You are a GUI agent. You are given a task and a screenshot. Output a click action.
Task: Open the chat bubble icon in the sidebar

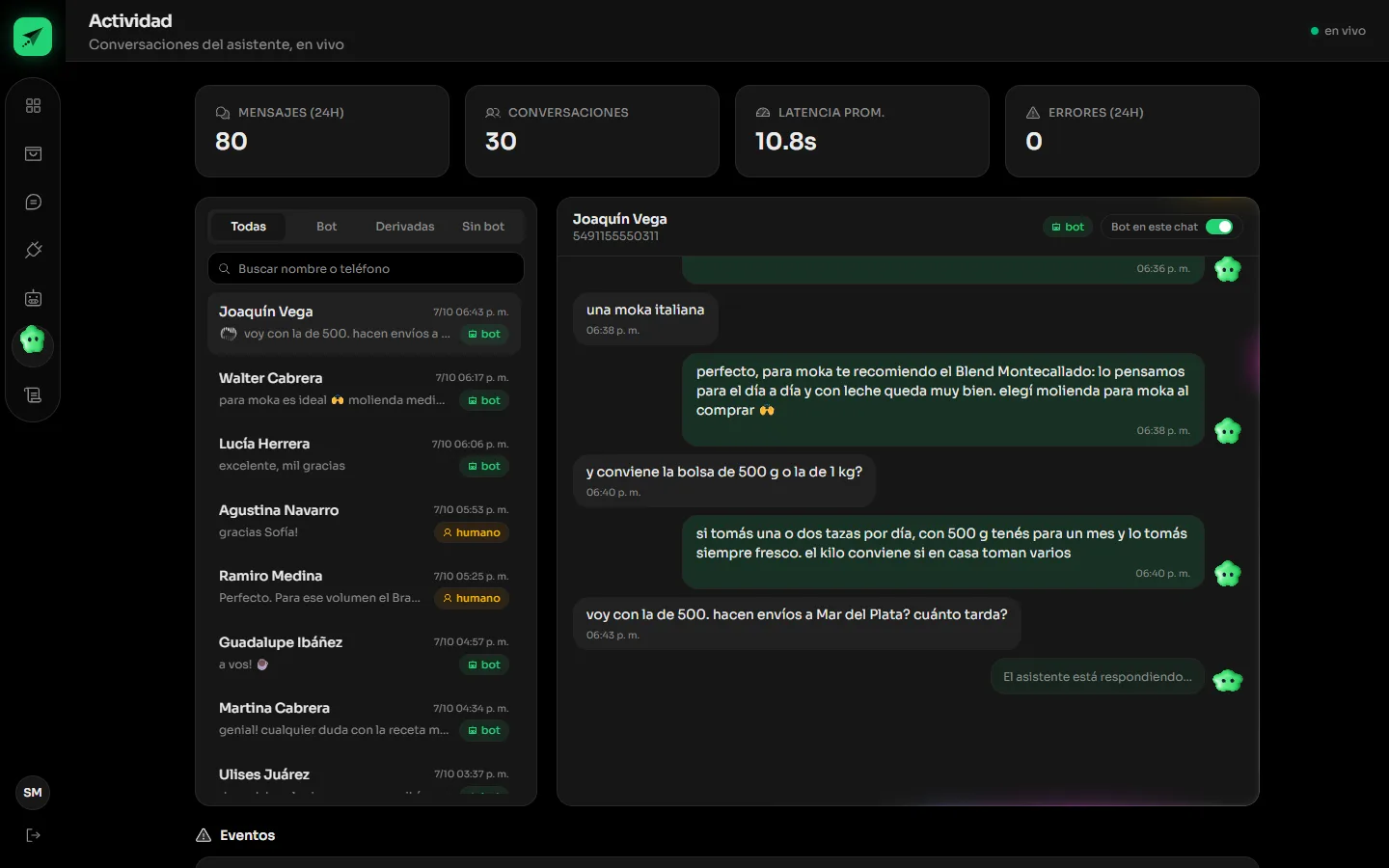33,202
